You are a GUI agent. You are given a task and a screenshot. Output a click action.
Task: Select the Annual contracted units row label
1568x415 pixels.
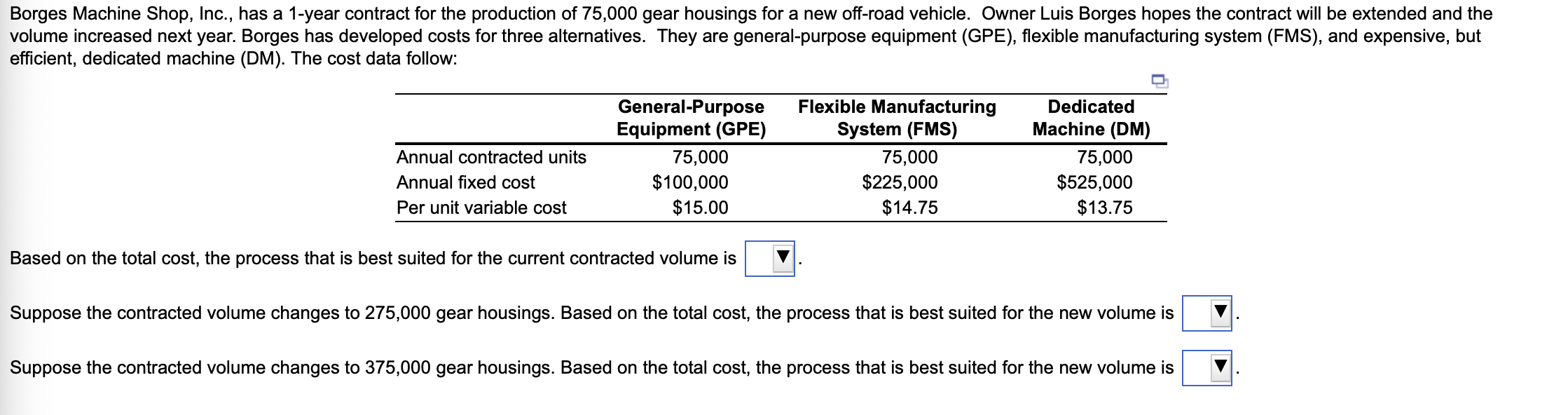tap(491, 157)
